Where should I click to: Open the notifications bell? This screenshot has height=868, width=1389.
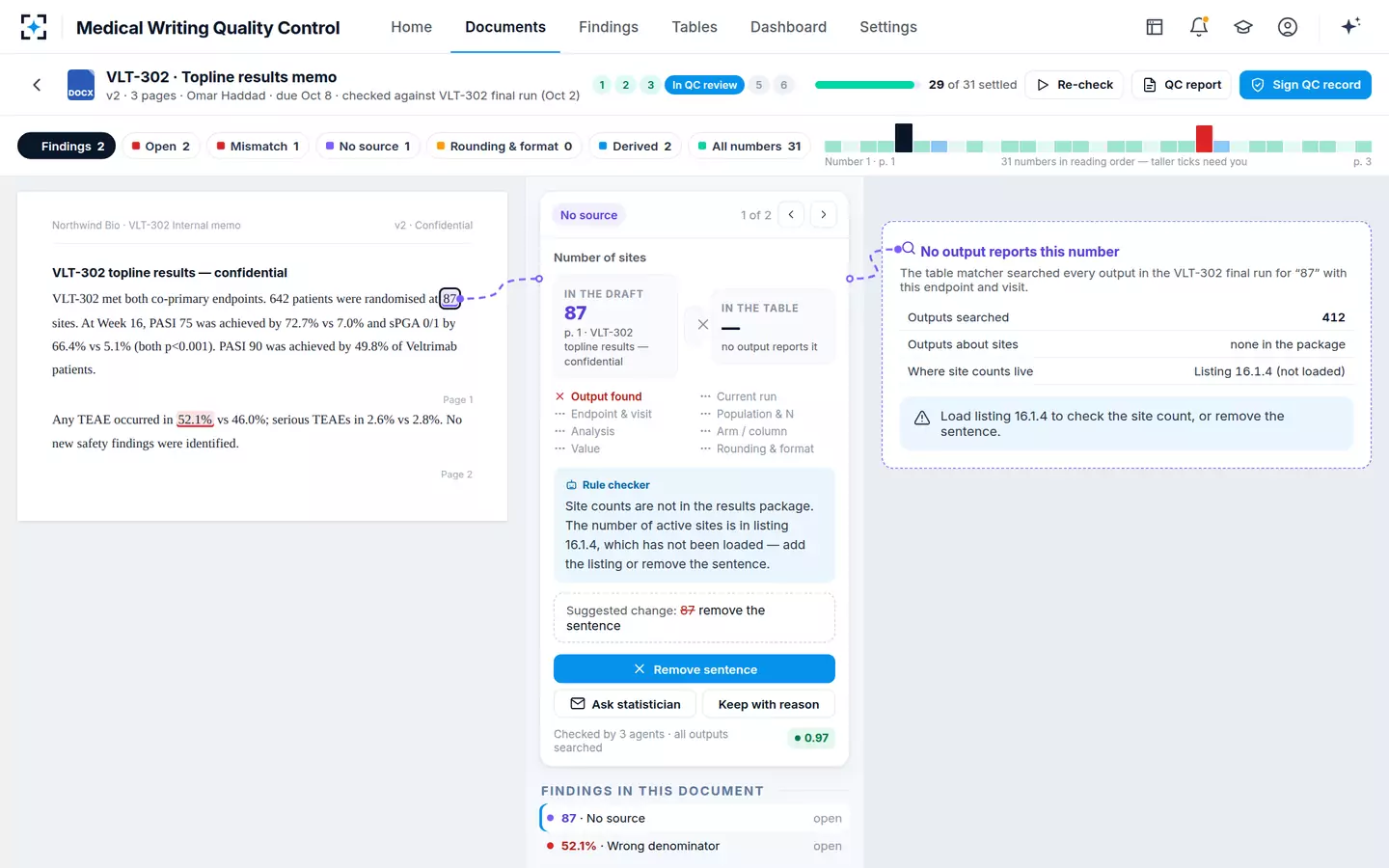click(x=1199, y=27)
